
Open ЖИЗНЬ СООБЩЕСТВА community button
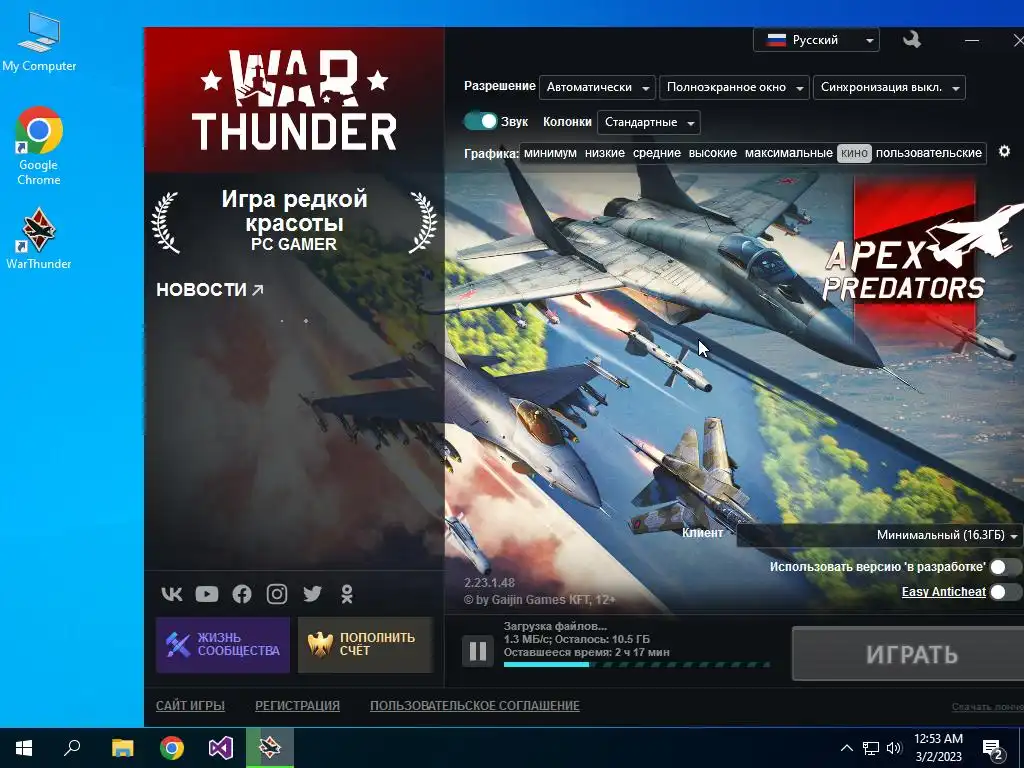[223, 645]
